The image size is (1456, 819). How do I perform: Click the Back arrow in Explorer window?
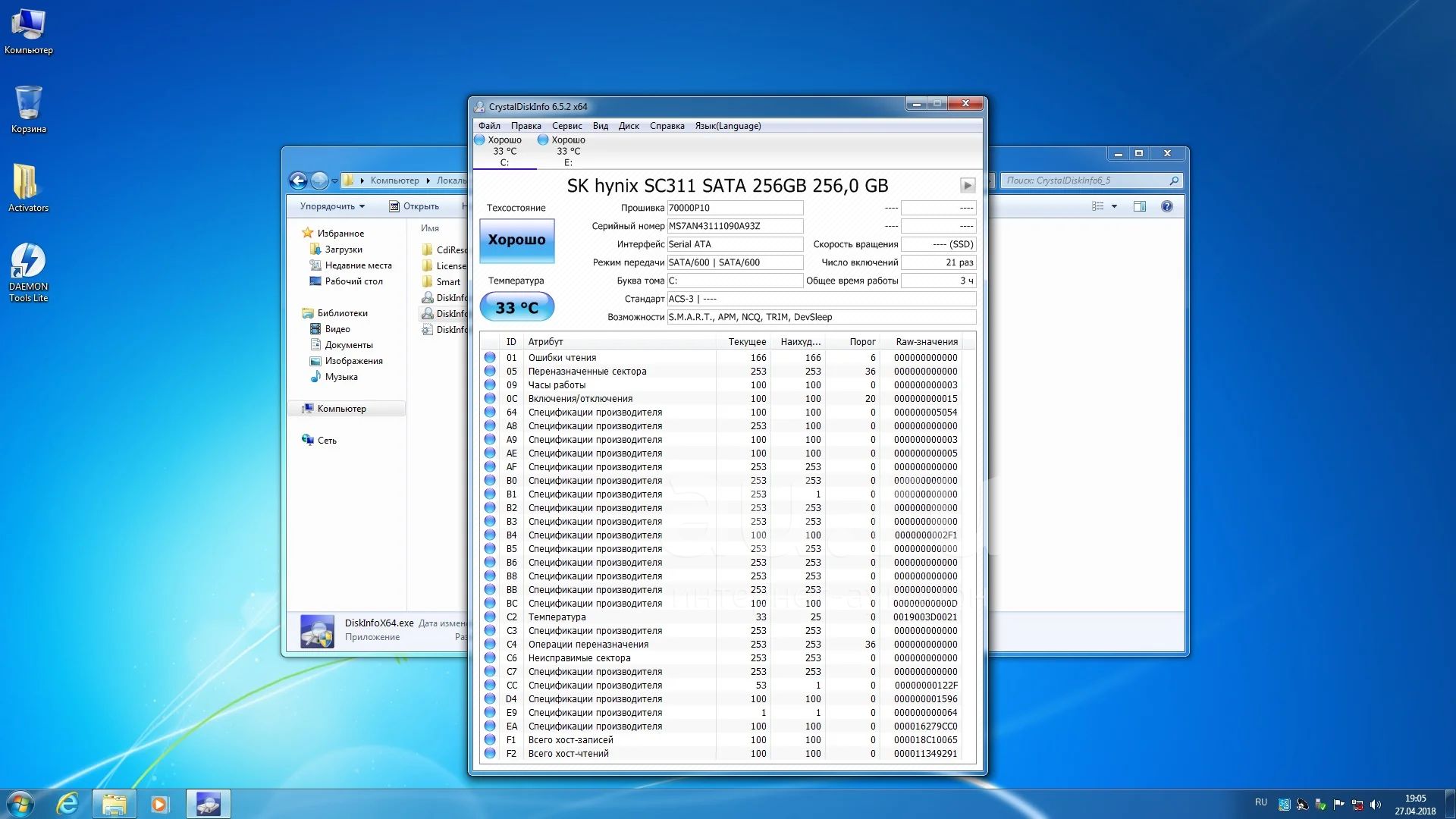click(298, 180)
